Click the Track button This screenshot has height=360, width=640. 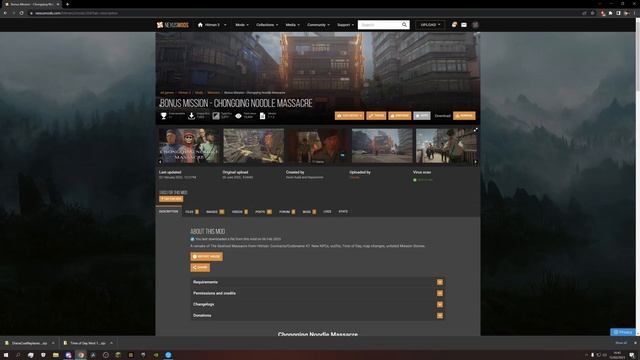pyautogui.click(x=376, y=116)
